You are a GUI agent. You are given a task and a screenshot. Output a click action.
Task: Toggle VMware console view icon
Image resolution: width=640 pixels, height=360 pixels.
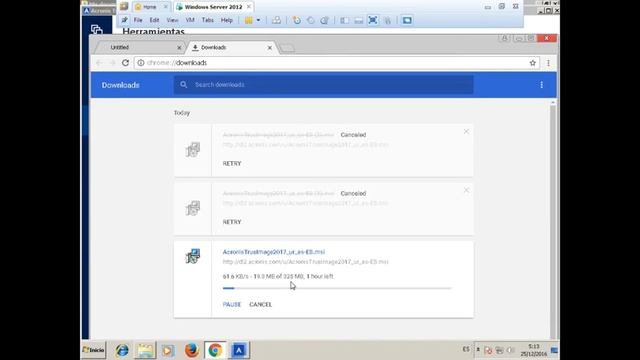(407, 20)
